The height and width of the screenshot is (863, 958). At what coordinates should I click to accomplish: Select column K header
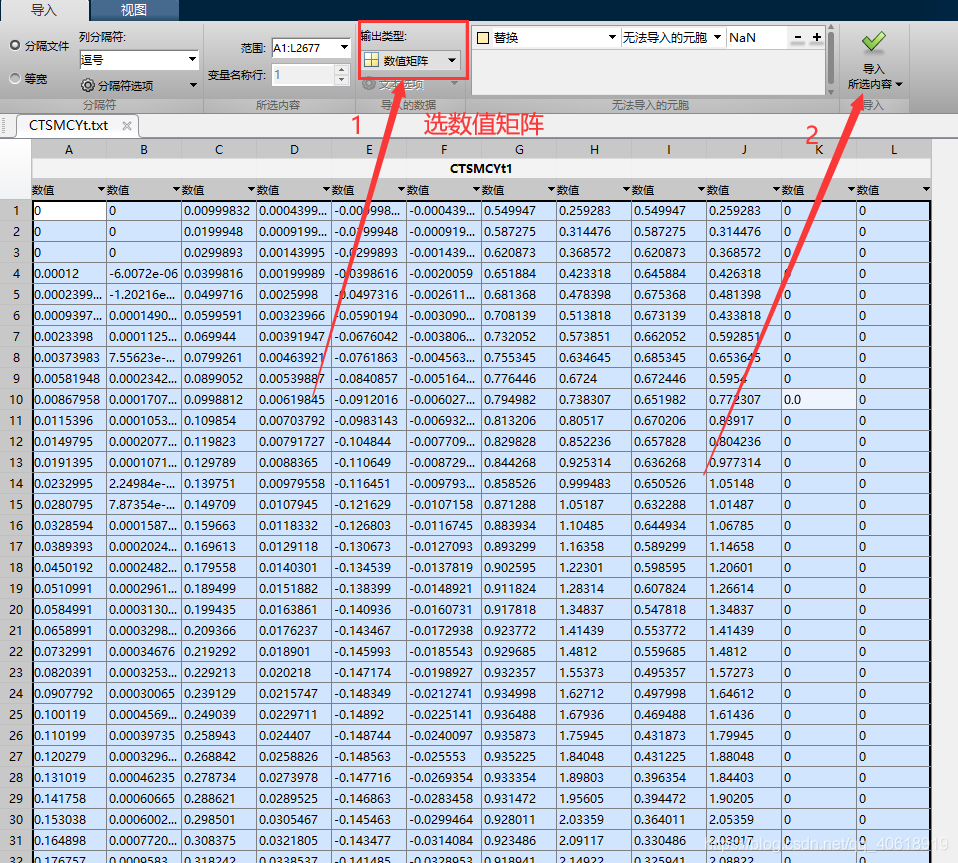click(x=819, y=150)
